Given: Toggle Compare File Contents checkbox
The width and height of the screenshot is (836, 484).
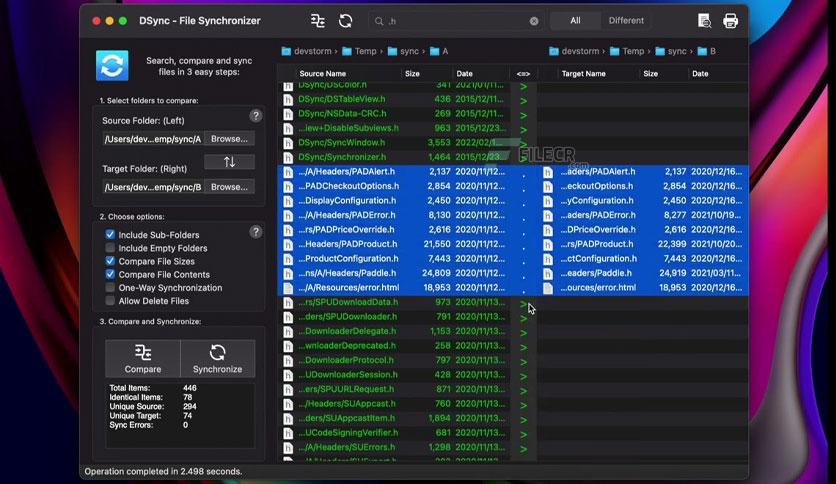Looking at the screenshot, I should (x=110, y=275).
